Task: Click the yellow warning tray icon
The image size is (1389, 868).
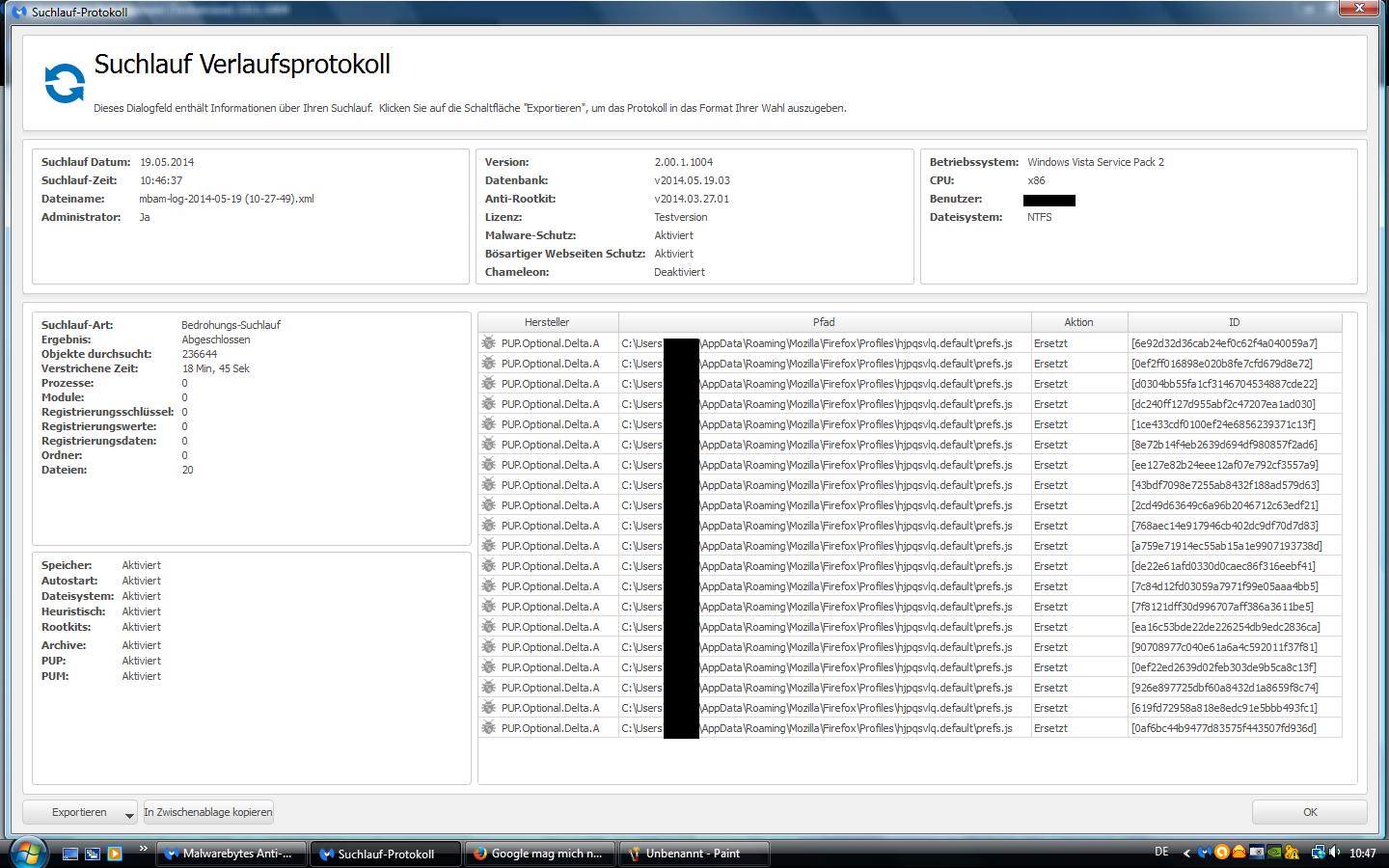Action: tap(1293, 853)
